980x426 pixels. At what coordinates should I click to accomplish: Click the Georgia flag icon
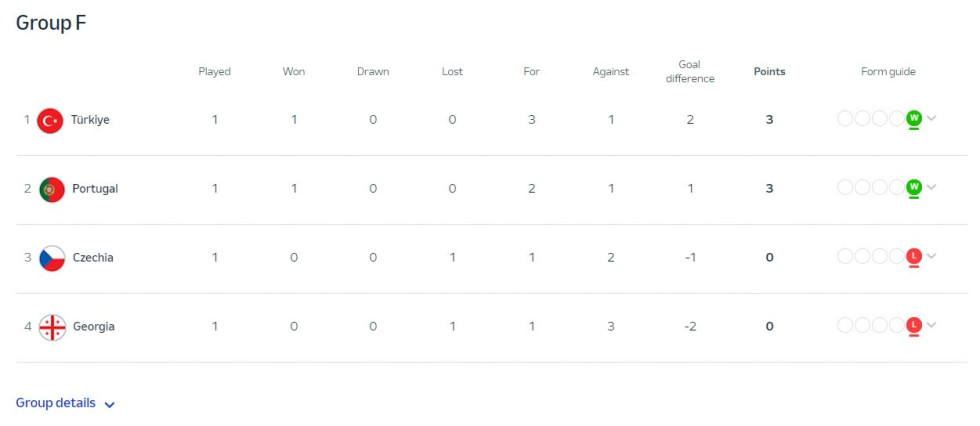tap(52, 327)
